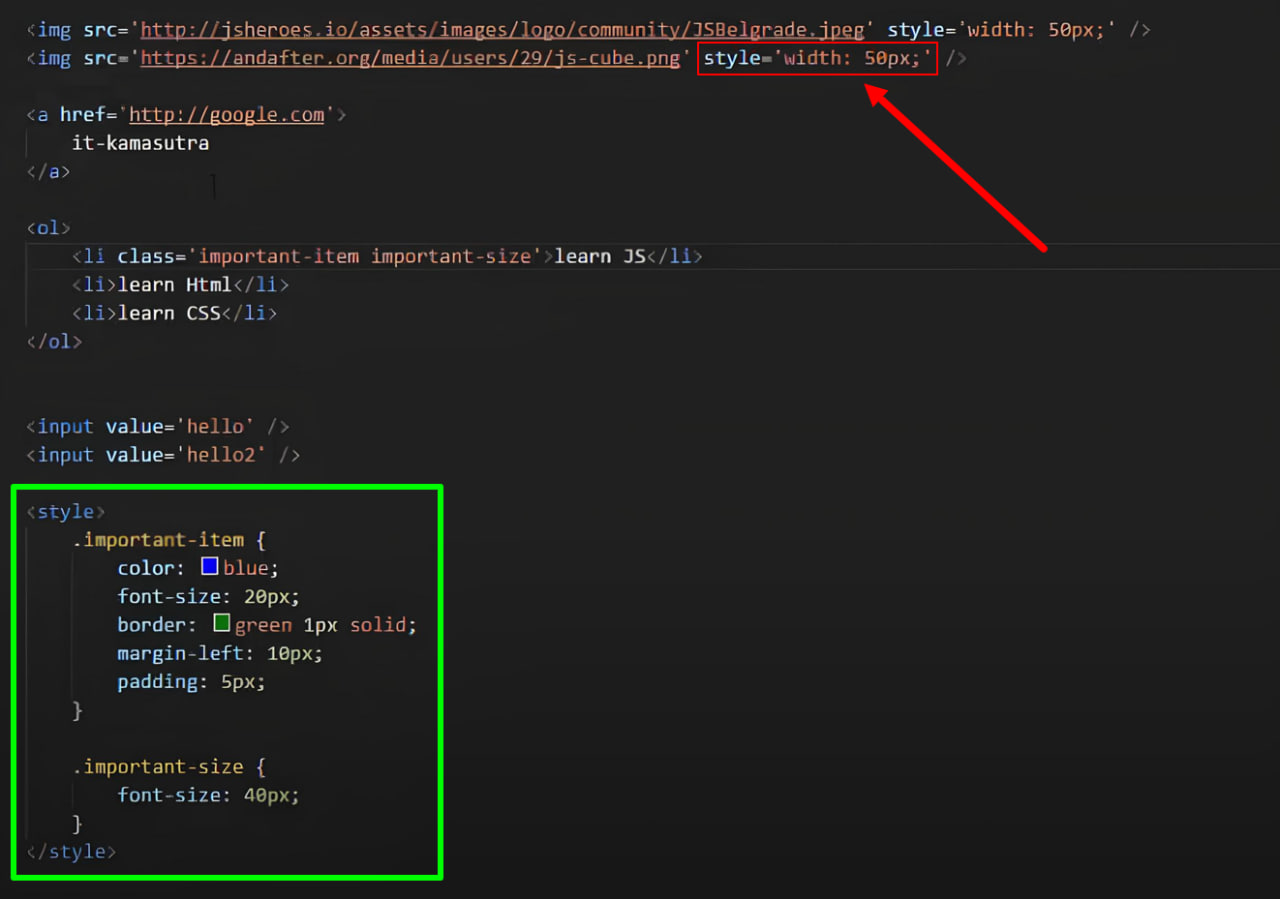Click the opening ol tag
The height and width of the screenshot is (899, 1280).
click(48, 228)
